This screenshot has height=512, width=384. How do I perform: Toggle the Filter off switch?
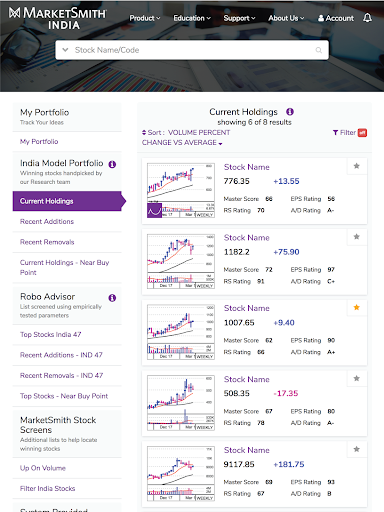pyautogui.click(x=362, y=133)
